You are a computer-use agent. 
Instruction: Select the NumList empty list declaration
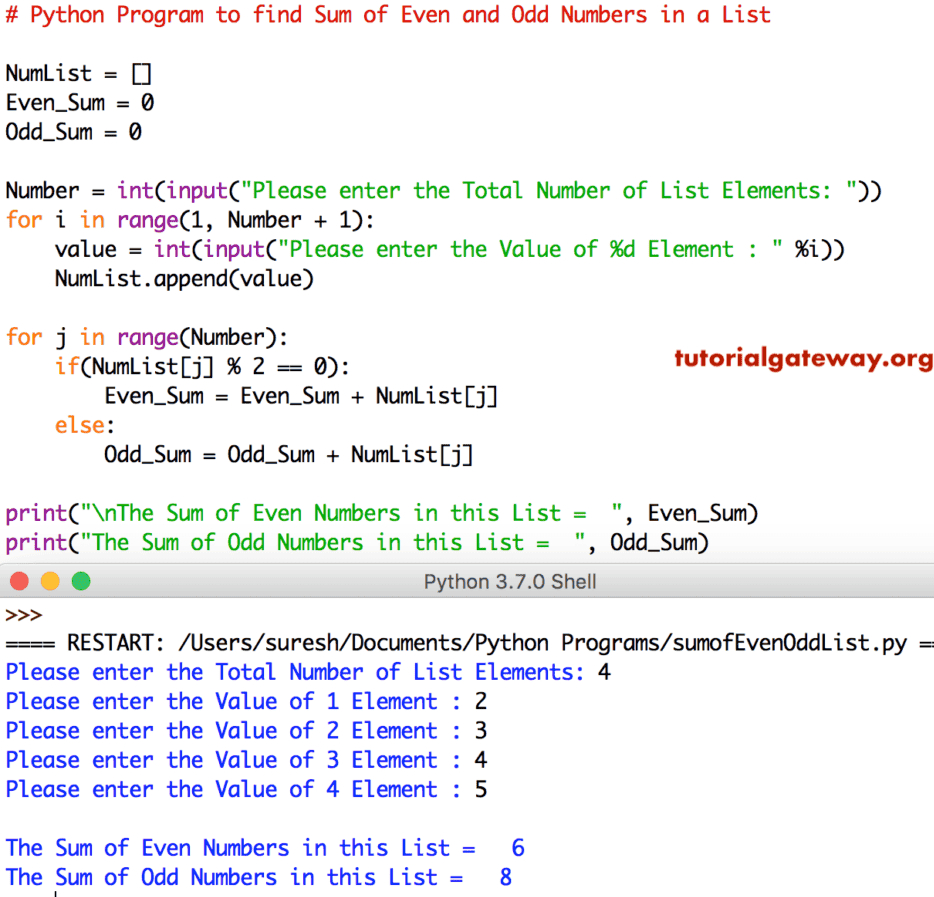(78, 73)
